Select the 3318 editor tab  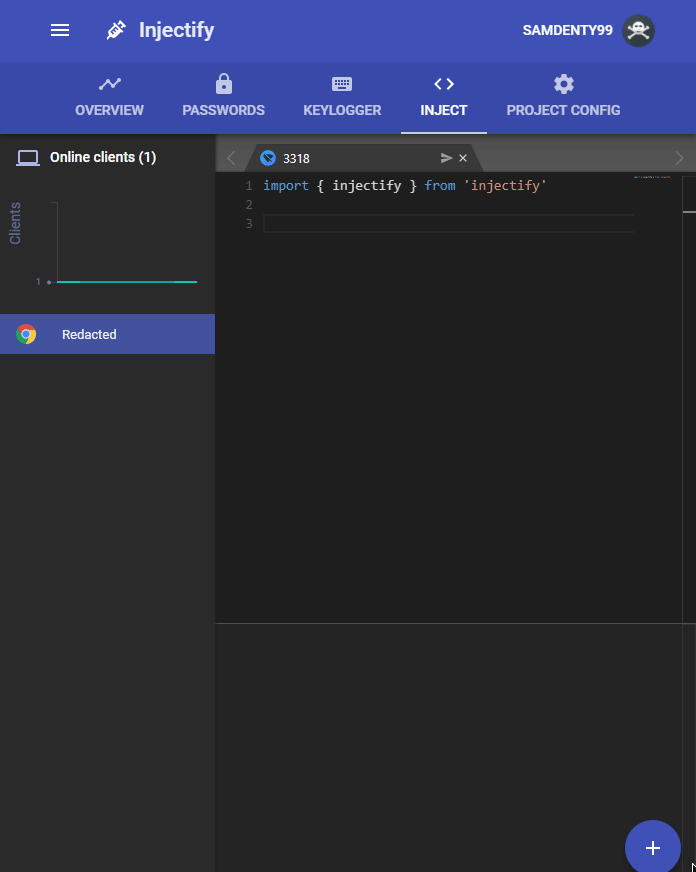pos(364,158)
